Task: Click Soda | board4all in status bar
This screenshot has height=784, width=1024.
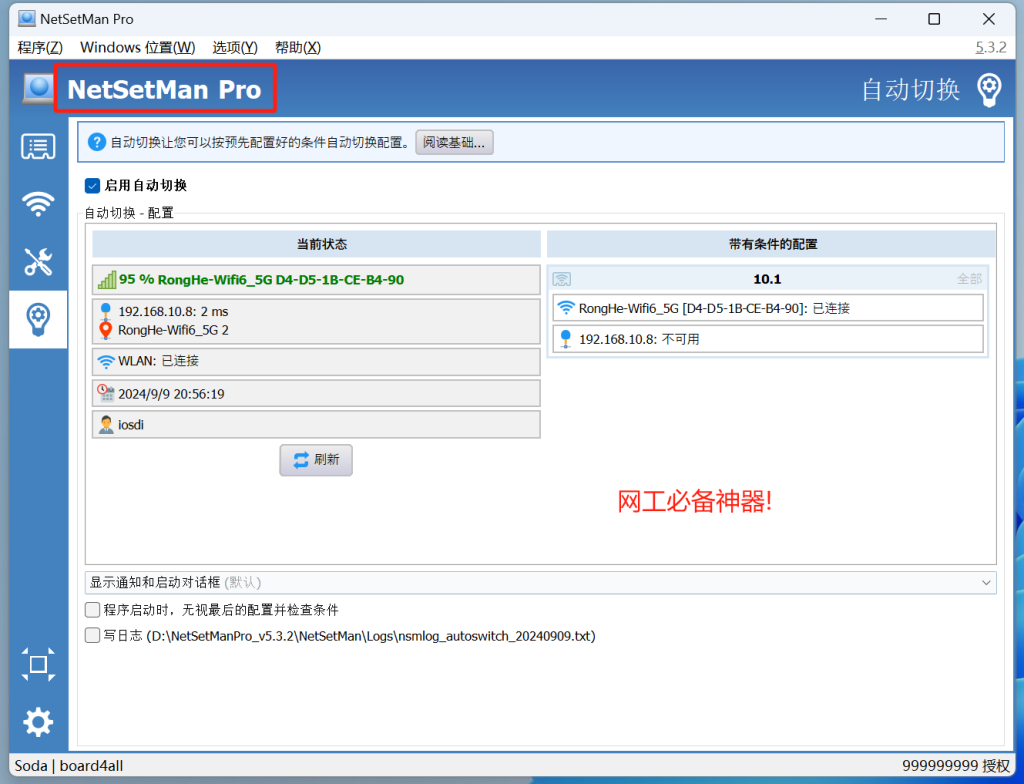Action: point(69,766)
